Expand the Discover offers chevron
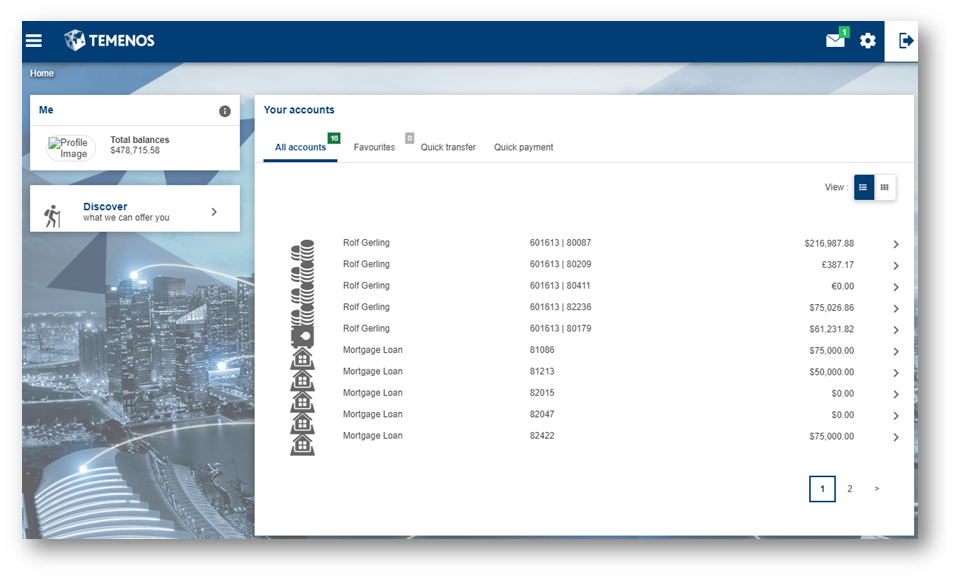 [214, 212]
